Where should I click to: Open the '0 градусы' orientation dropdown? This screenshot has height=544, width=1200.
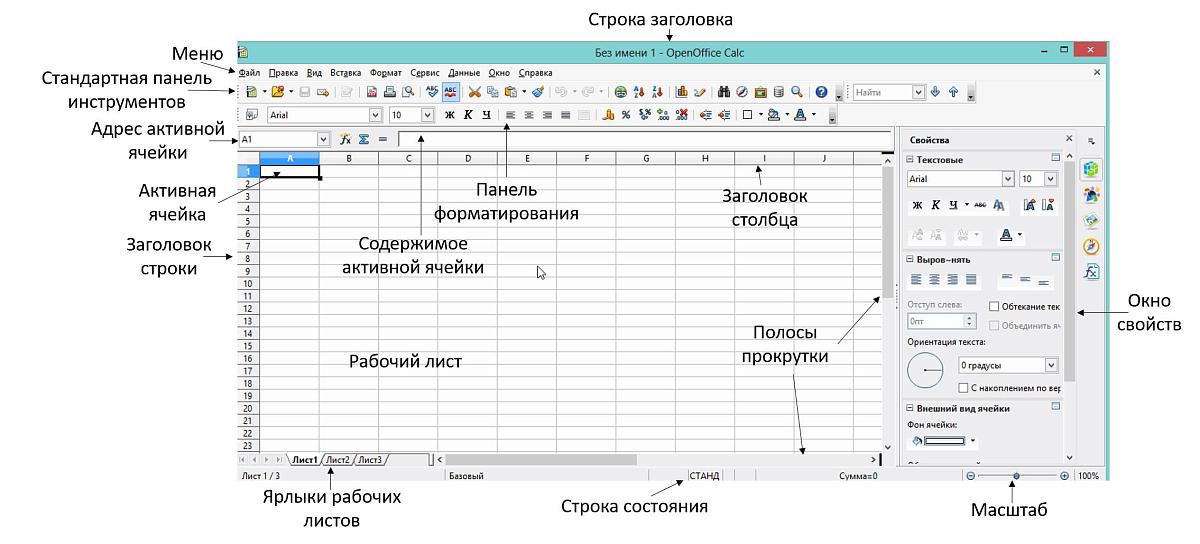coord(1050,366)
